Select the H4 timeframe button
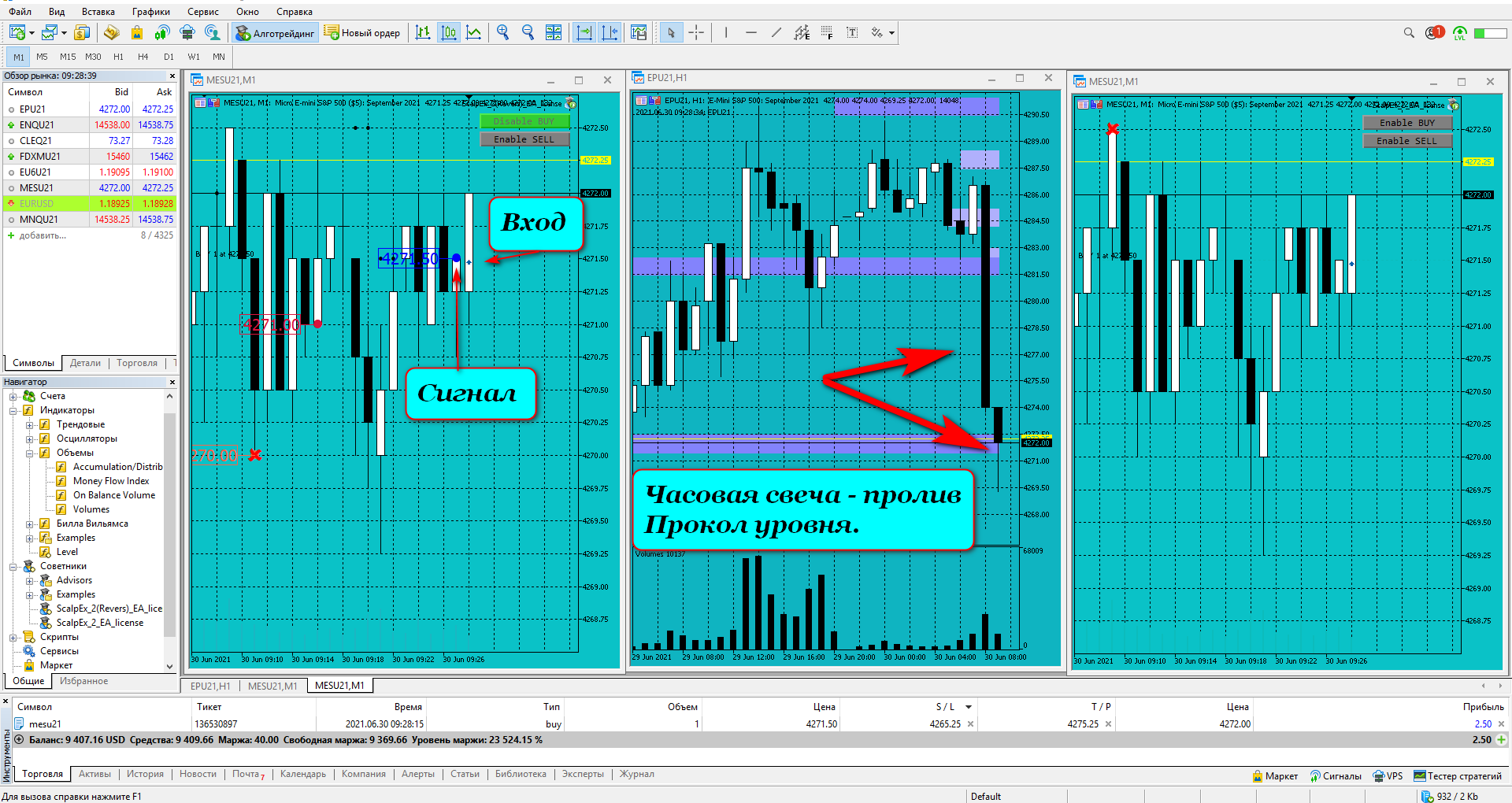The image size is (1512, 803). 143,57
